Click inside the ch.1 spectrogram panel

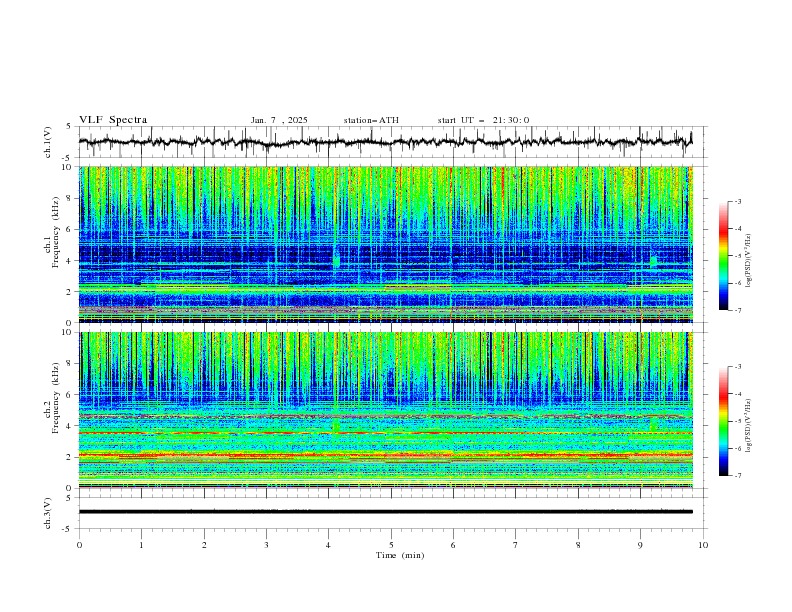[386, 244]
